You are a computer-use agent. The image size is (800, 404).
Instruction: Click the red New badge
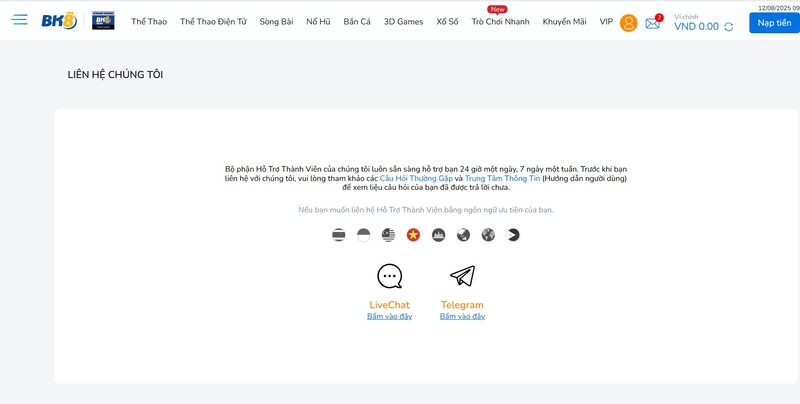[497, 9]
